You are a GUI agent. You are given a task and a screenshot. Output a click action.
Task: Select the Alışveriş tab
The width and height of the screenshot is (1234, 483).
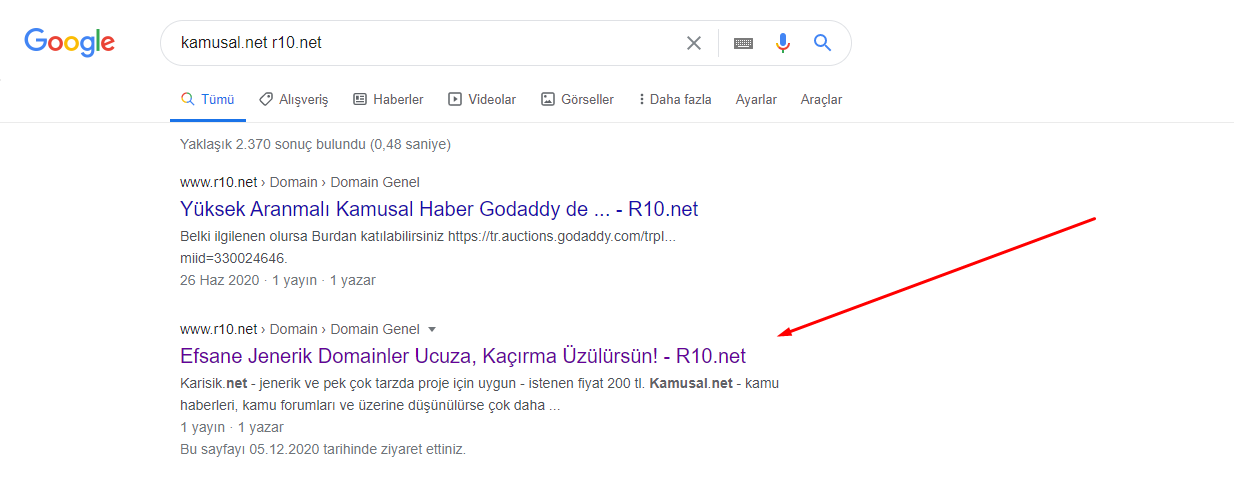pyautogui.click(x=293, y=99)
